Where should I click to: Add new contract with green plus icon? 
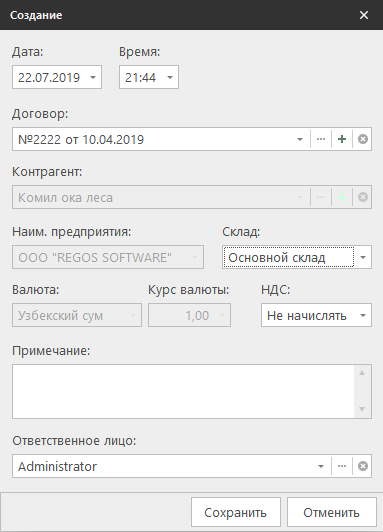coord(342,139)
